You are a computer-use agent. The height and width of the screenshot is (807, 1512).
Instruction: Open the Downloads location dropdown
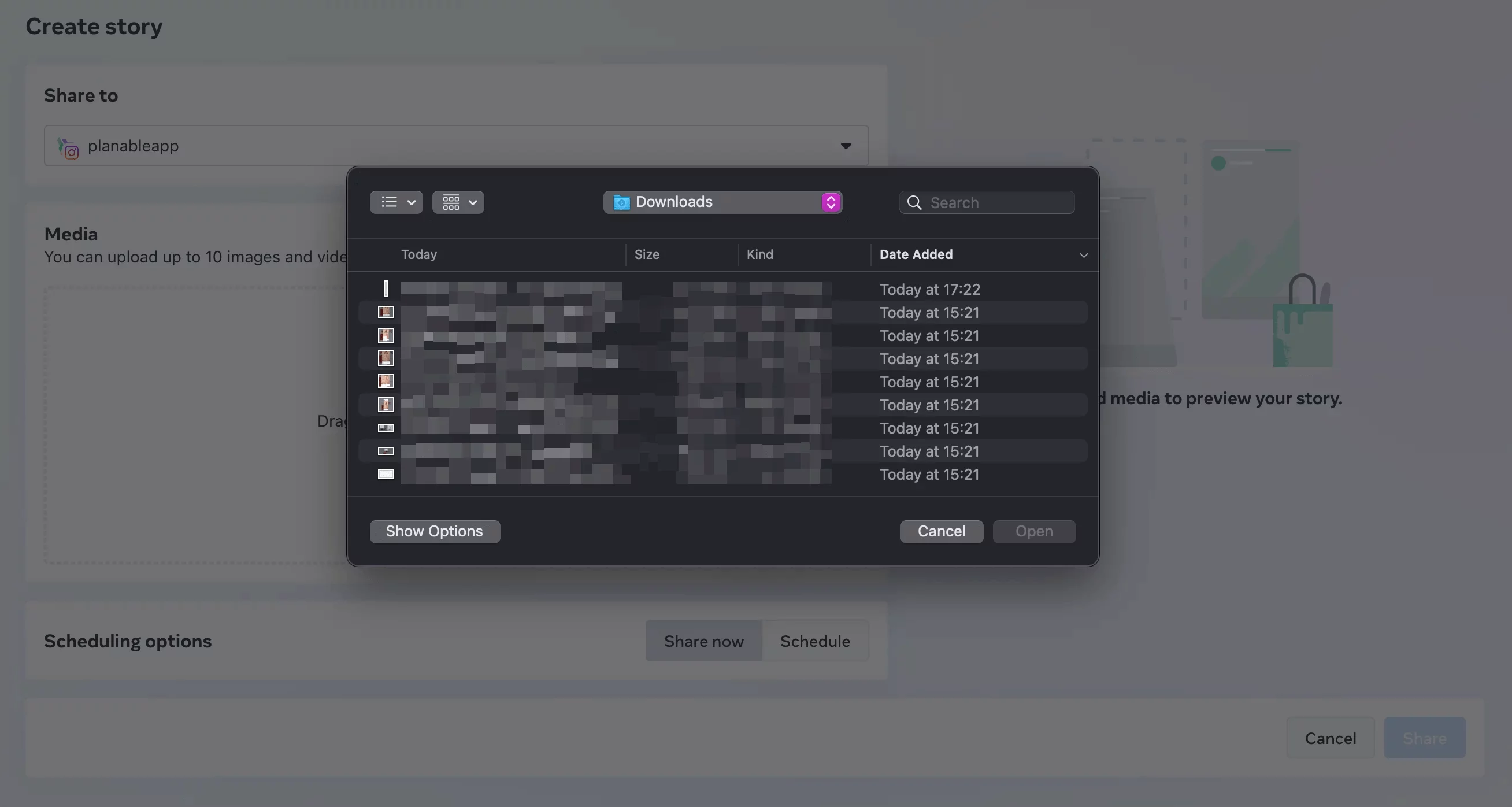pyautogui.click(x=722, y=202)
